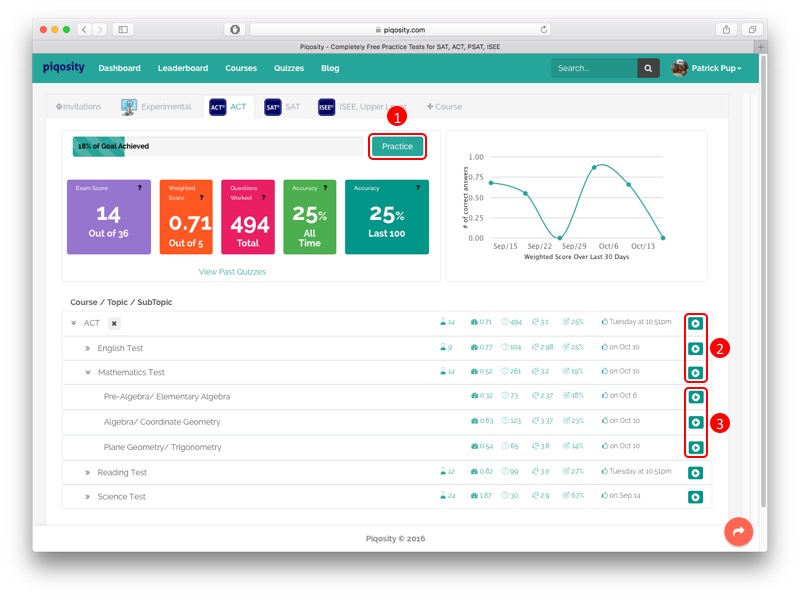Start Science Test practice play icon
This screenshot has height=600, width=800.
(695, 497)
